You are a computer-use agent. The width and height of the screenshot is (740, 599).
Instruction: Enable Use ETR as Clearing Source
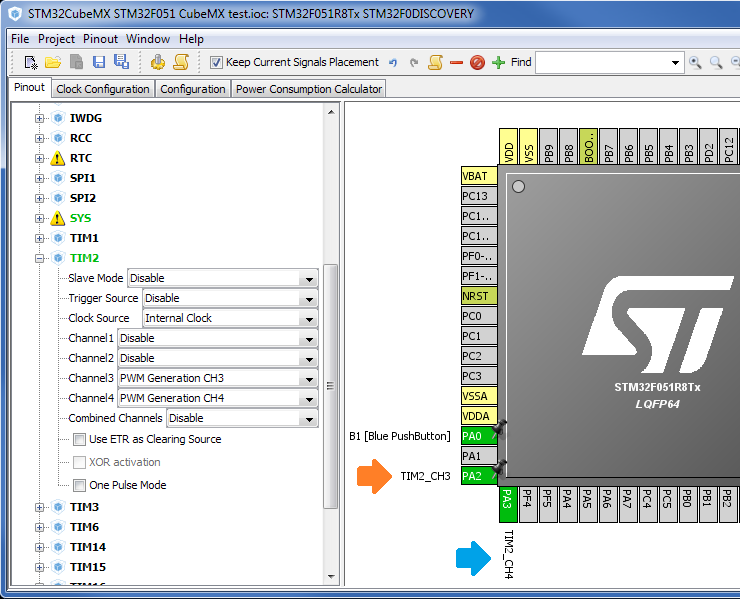79,439
